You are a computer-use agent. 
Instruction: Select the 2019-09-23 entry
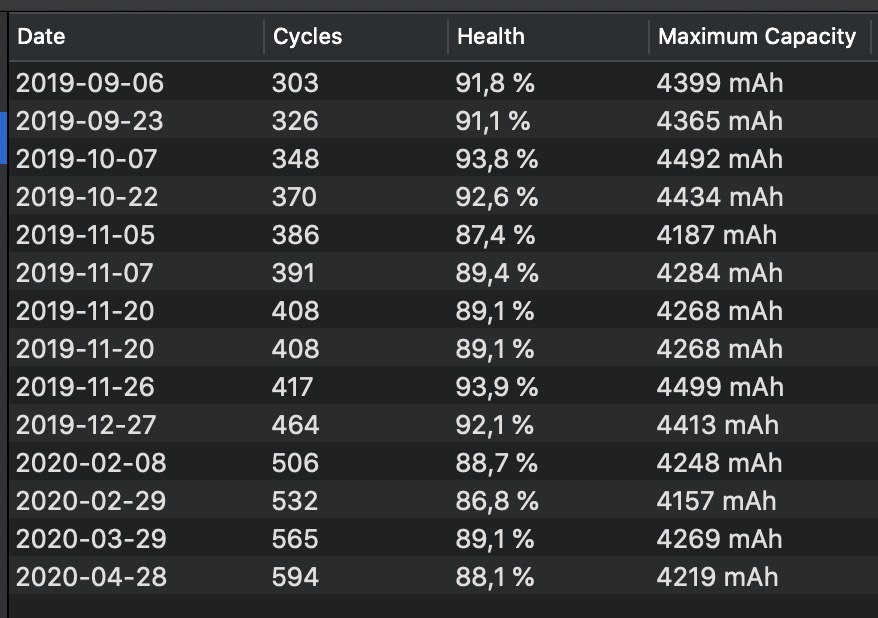pyautogui.click(x=90, y=121)
